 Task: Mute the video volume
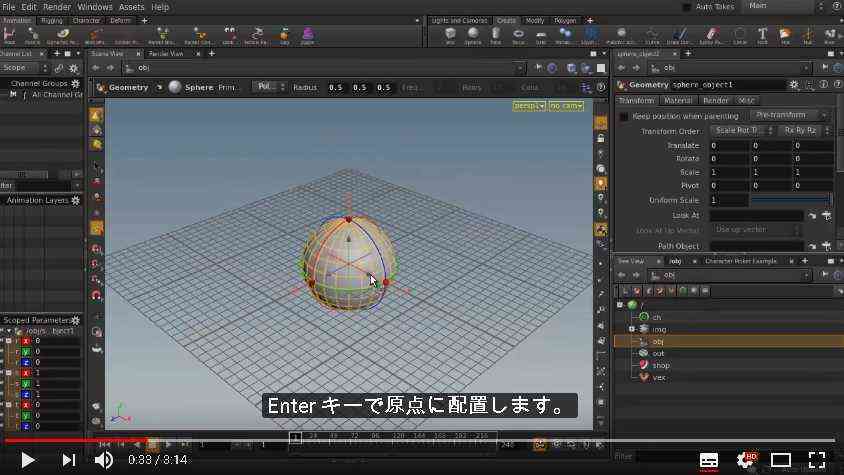(x=103, y=460)
